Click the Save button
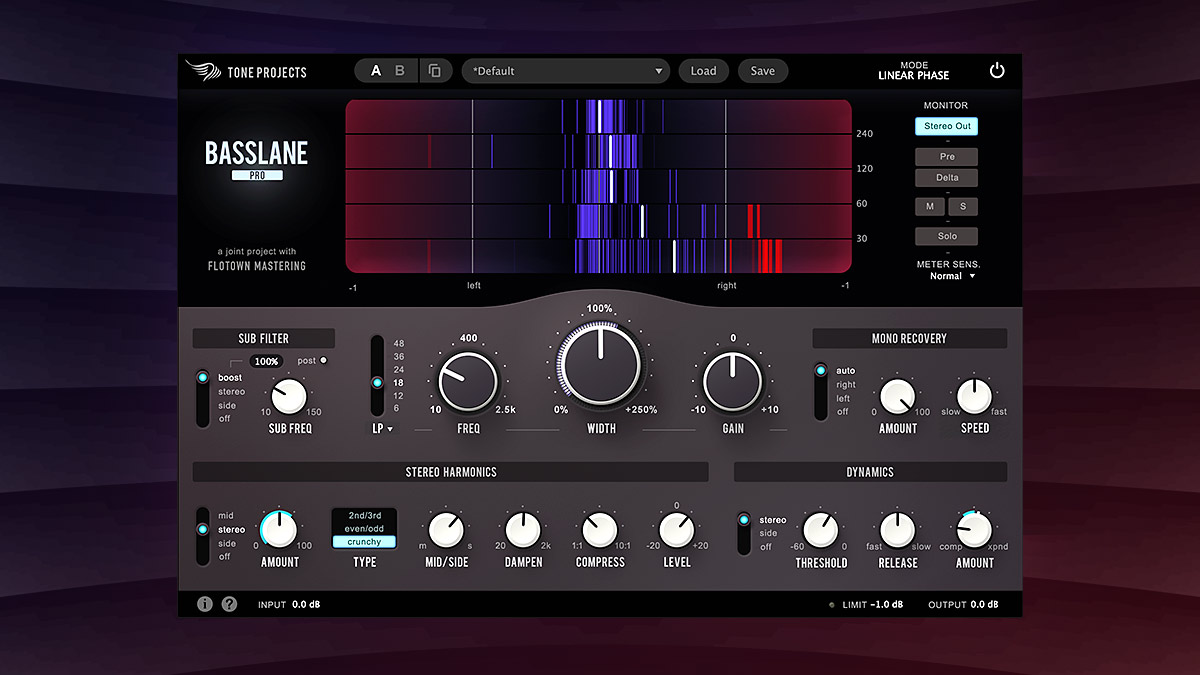1200x675 pixels. pyautogui.click(x=762, y=71)
